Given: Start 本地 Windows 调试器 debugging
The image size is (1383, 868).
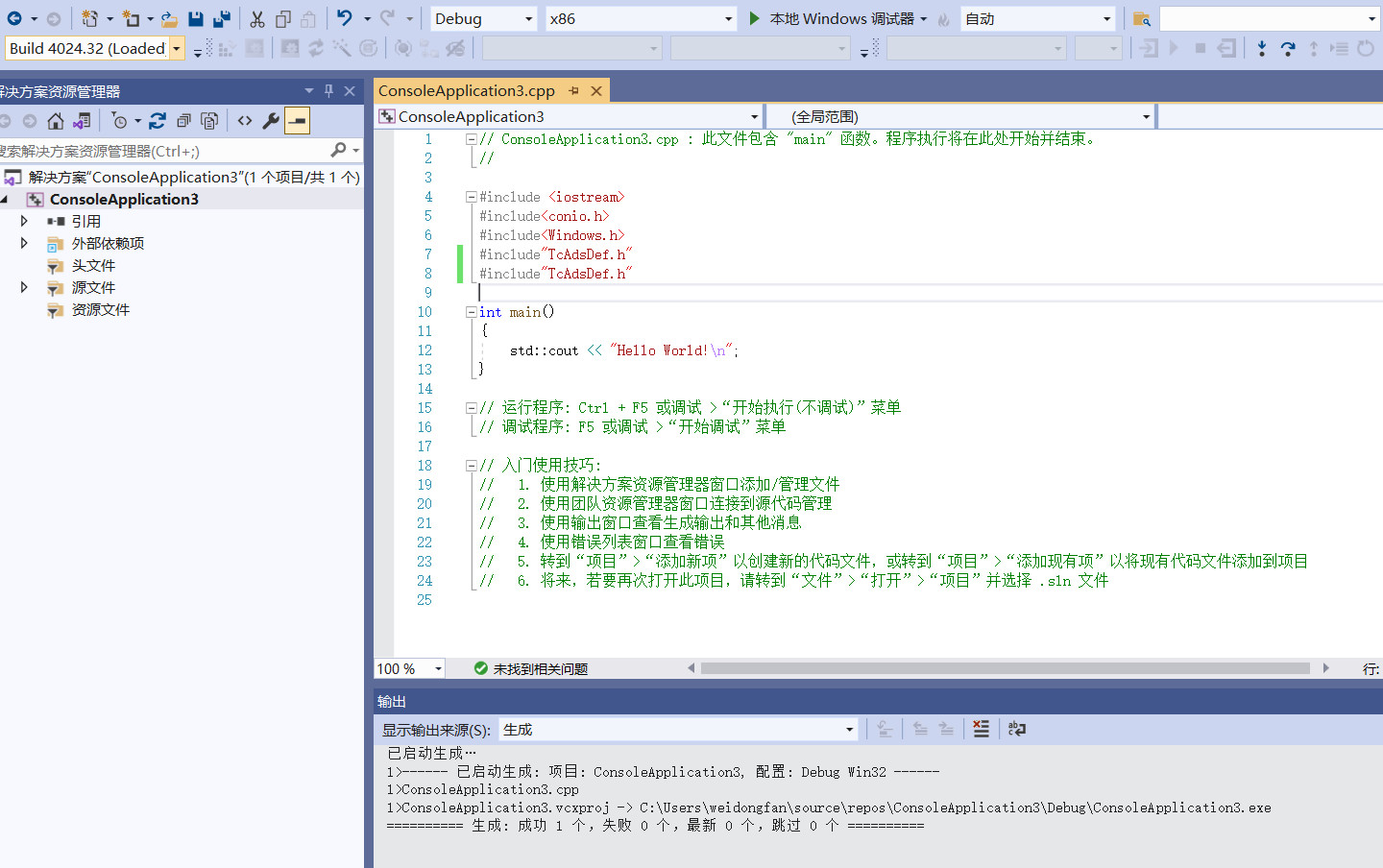Looking at the screenshot, I should [x=832, y=18].
